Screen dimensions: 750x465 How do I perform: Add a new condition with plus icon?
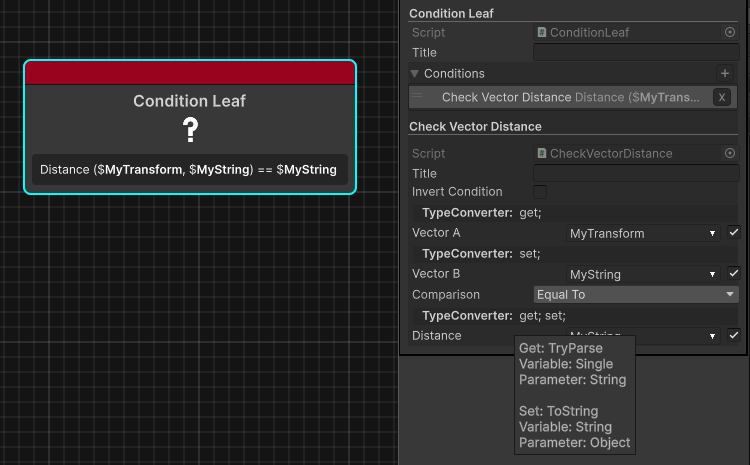click(725, 73)
